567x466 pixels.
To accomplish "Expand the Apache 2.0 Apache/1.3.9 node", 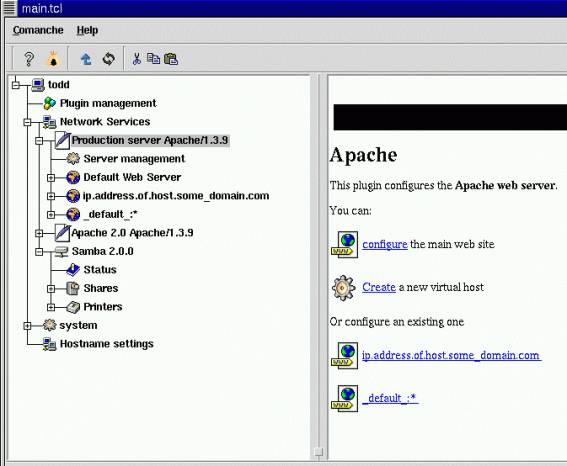I will pyautogui.click(x=39, y=233).
